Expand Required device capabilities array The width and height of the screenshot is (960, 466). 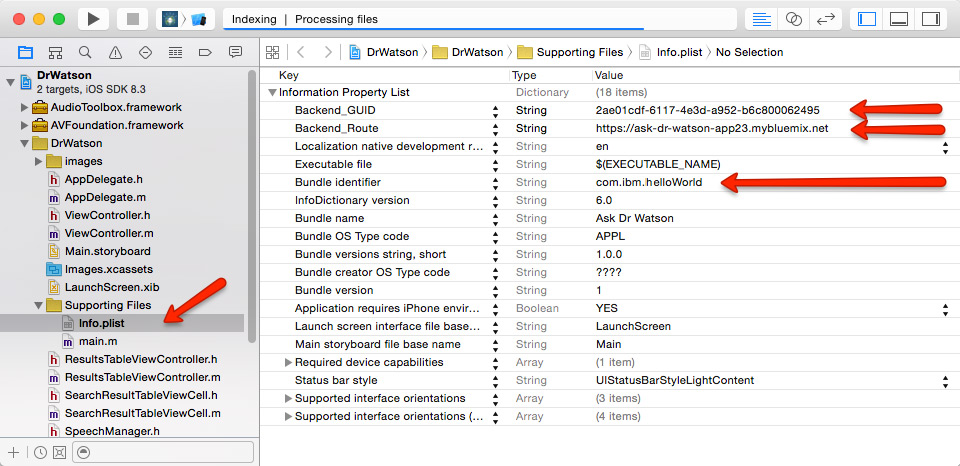pos(288,362)
